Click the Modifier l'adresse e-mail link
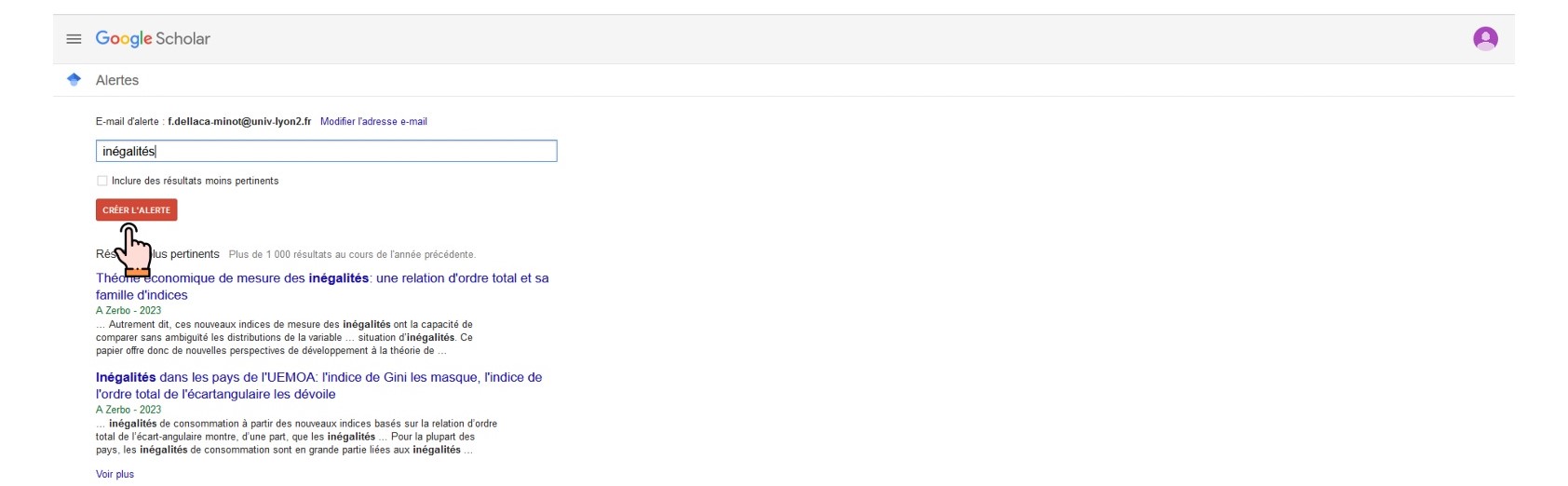 click(373, 121)
